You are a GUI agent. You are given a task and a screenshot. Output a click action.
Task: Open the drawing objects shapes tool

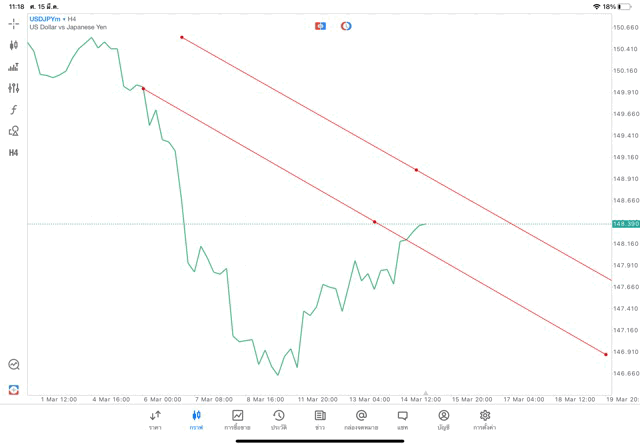[x=14, y=131]
